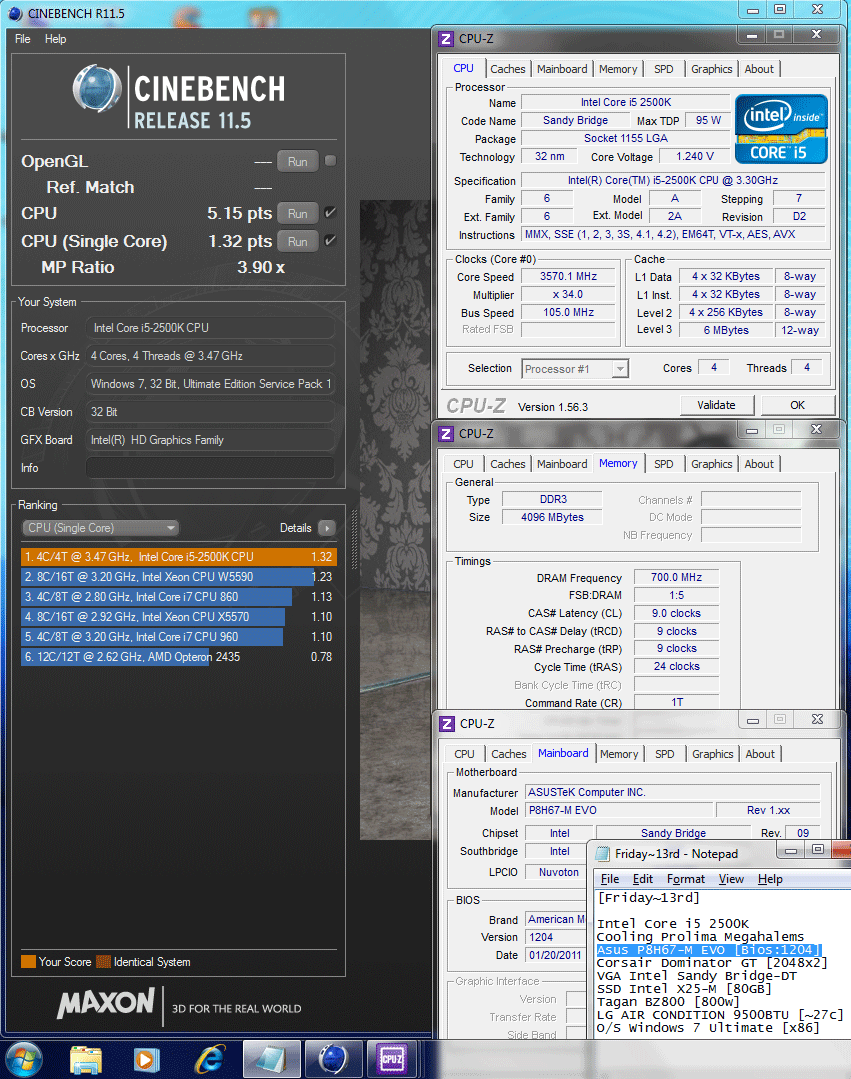Click the Notepad icon in the Notepad title bar
The height and width of the screenshot is (1079, 851).
pyautogui.click(x=602, y=854)
